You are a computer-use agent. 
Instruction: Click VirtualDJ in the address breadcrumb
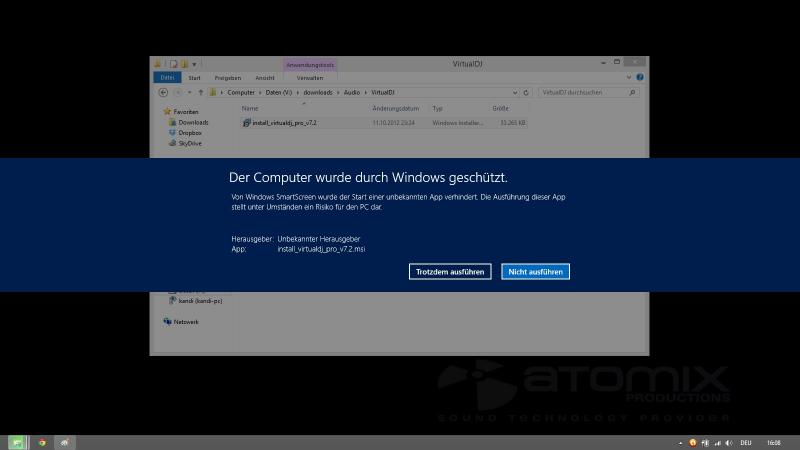point(383,92)
